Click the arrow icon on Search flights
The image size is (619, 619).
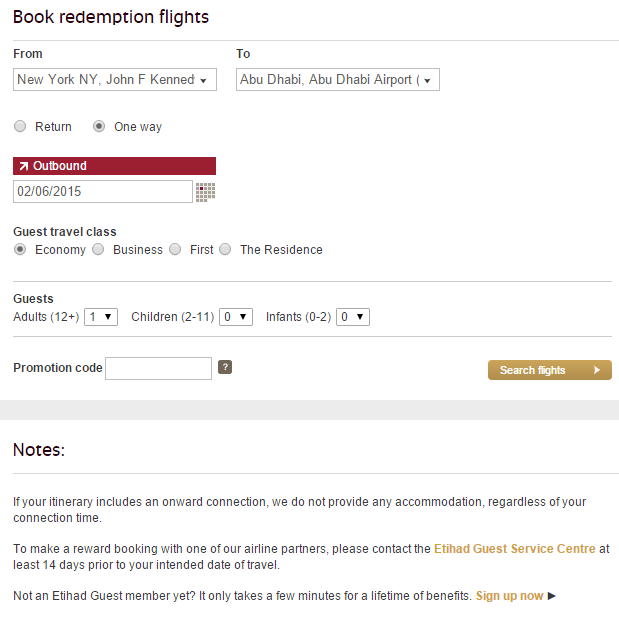click(597, 370)
